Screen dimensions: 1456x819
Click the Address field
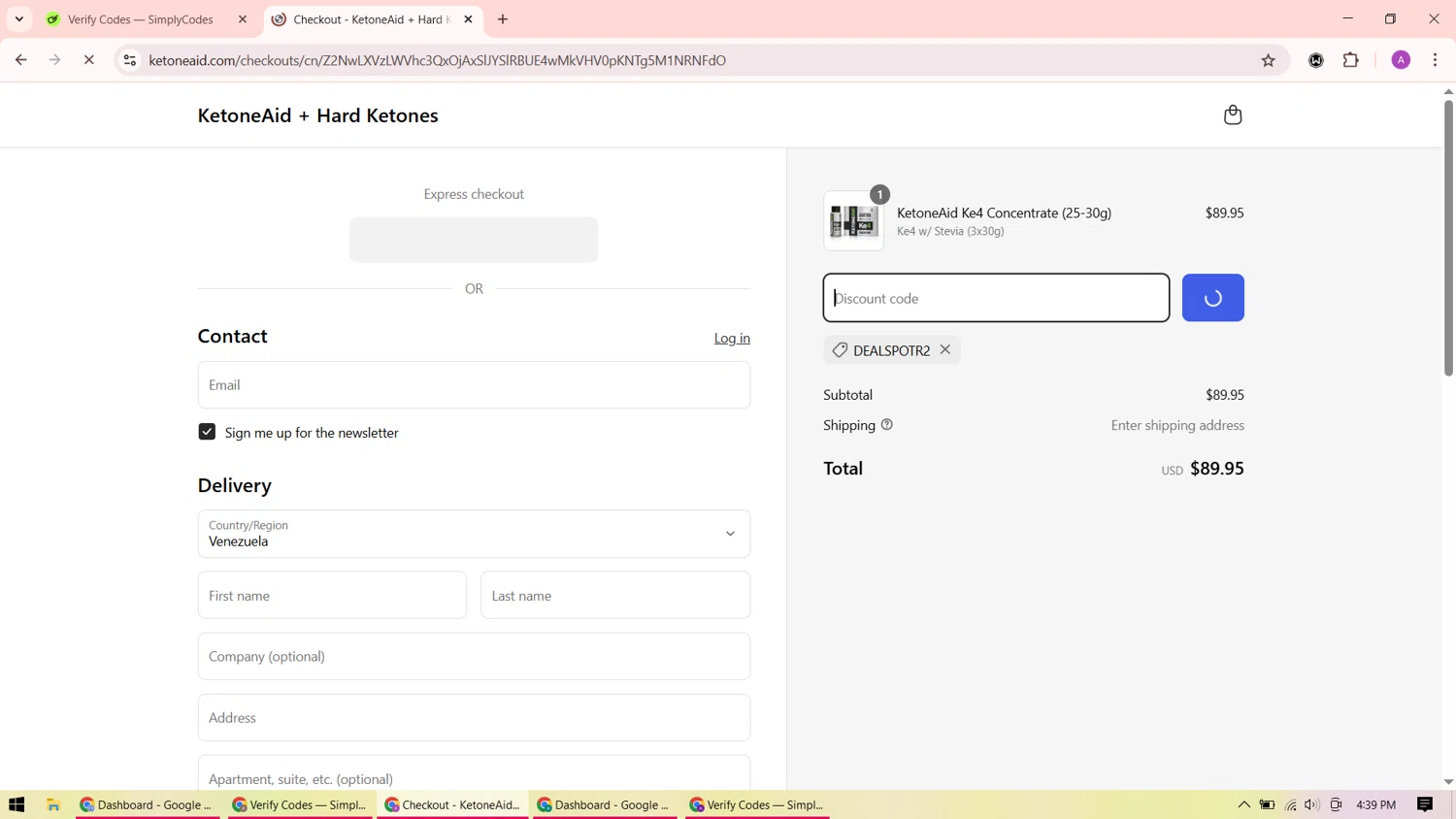click(474, 717)
